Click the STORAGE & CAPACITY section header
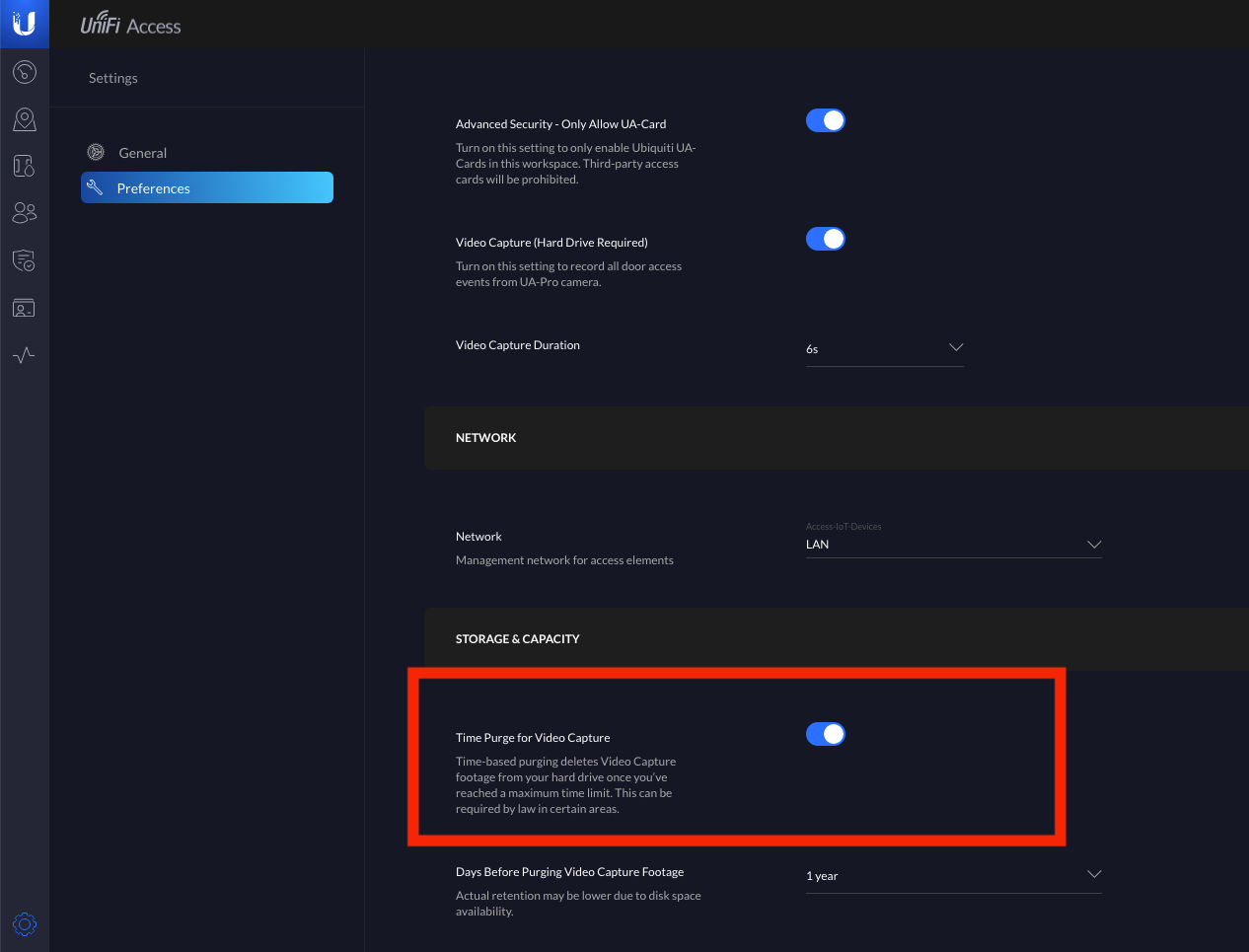This screenshot has width=1249, height=952. [x=518, y=639]
